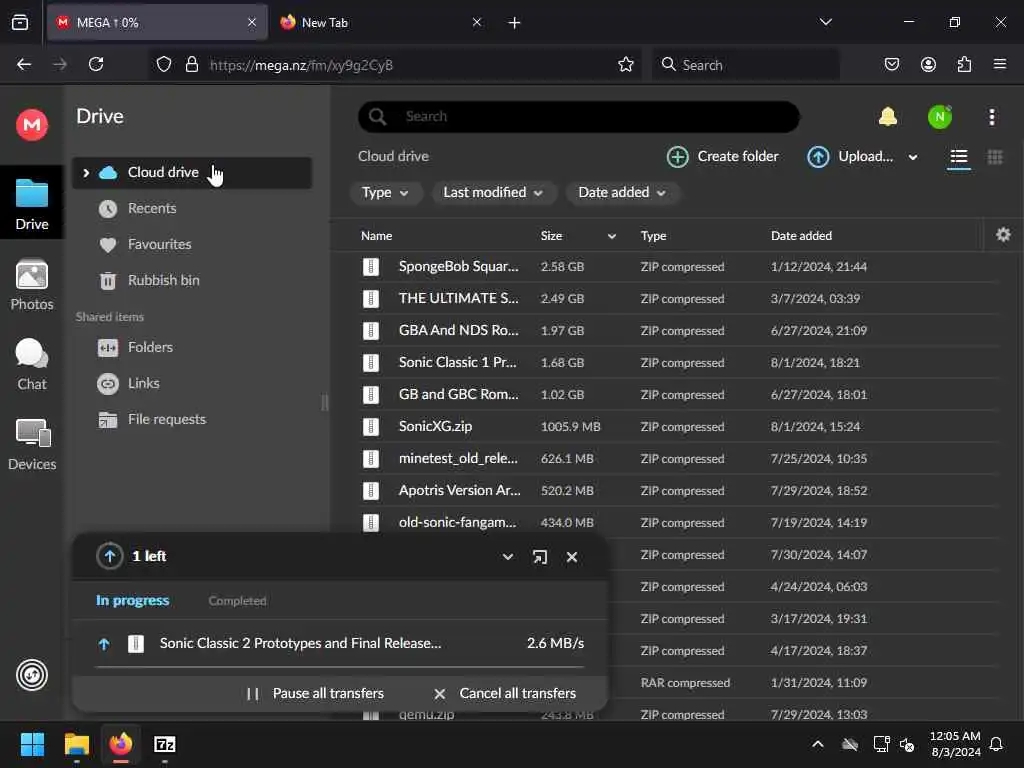Open the Firefox hamburger menu

point(1000,64)
